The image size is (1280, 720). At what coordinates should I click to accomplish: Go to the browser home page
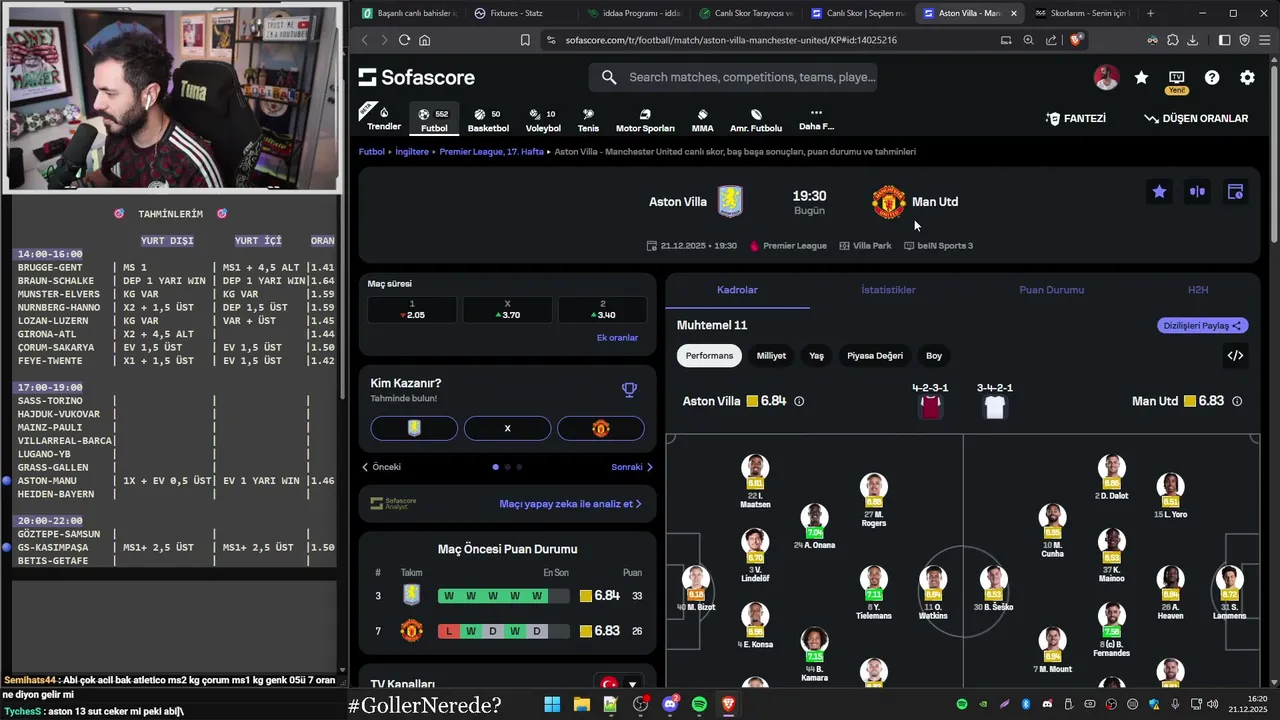[425, 40]
